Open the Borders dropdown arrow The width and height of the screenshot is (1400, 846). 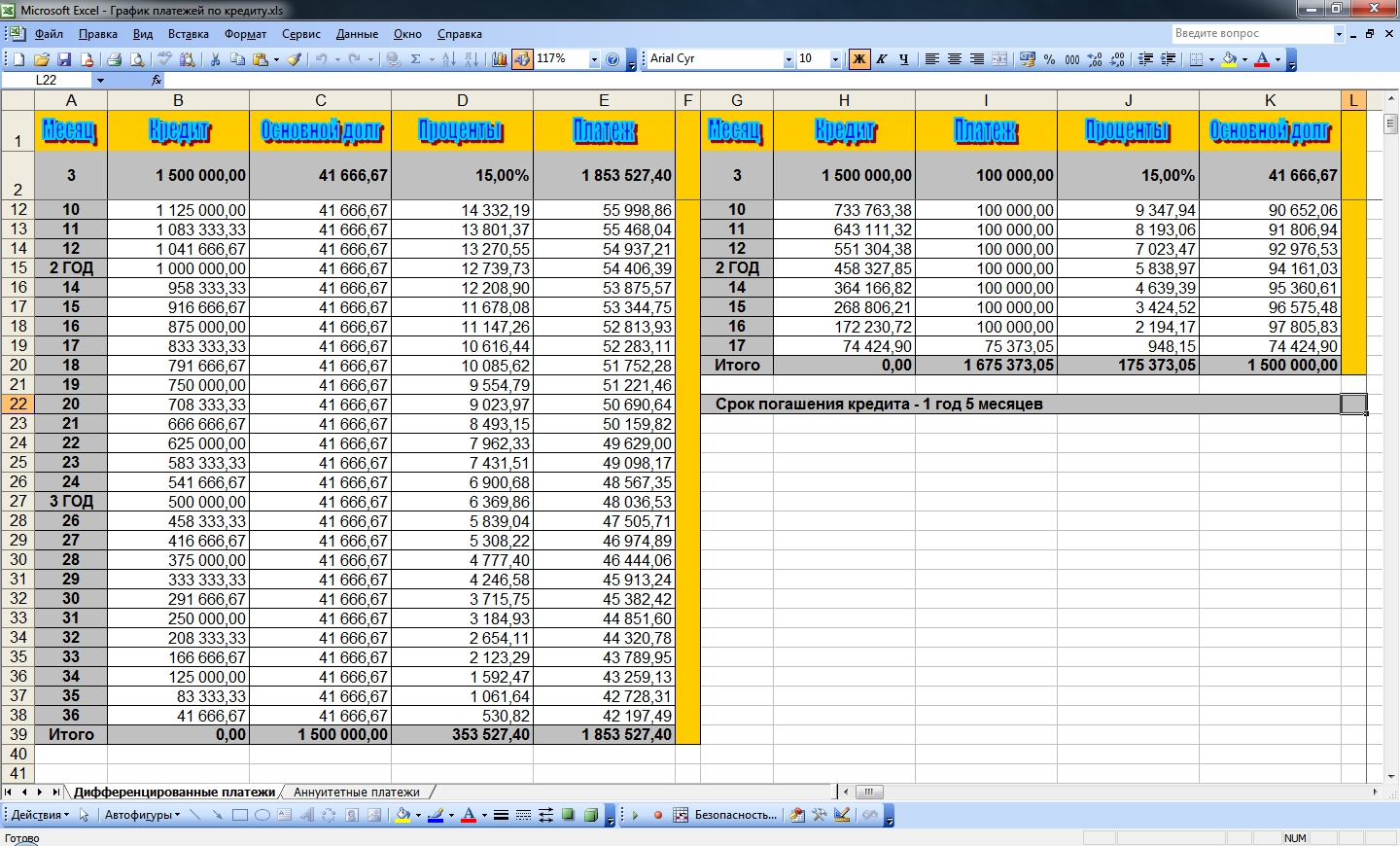pyautogui.click(x=1211, y=59)
